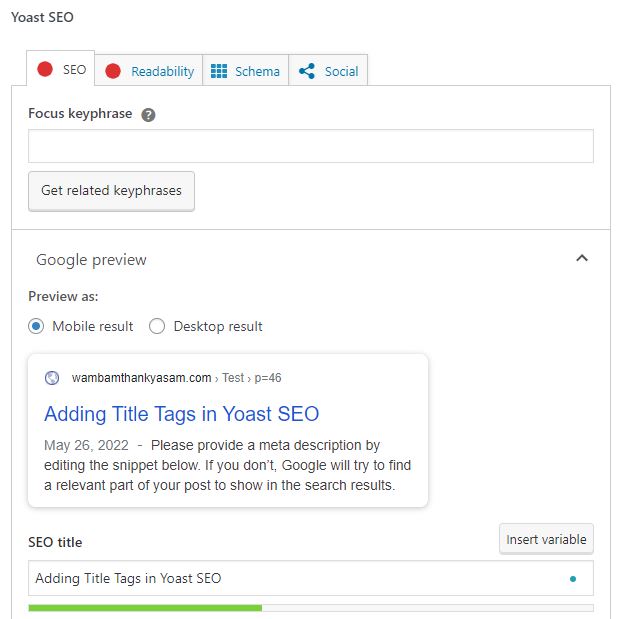Open the Social tab
The image size is (622, 619).
click(340, 71)
